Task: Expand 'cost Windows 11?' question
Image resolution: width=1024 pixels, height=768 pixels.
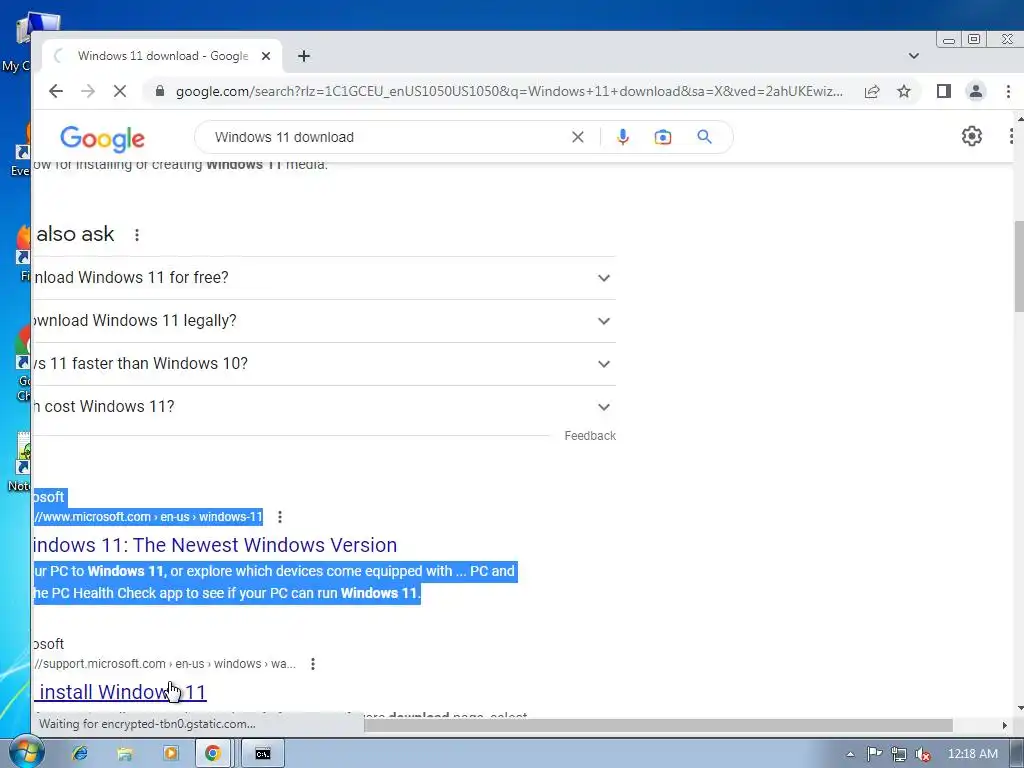Action: tap(325, 408)
